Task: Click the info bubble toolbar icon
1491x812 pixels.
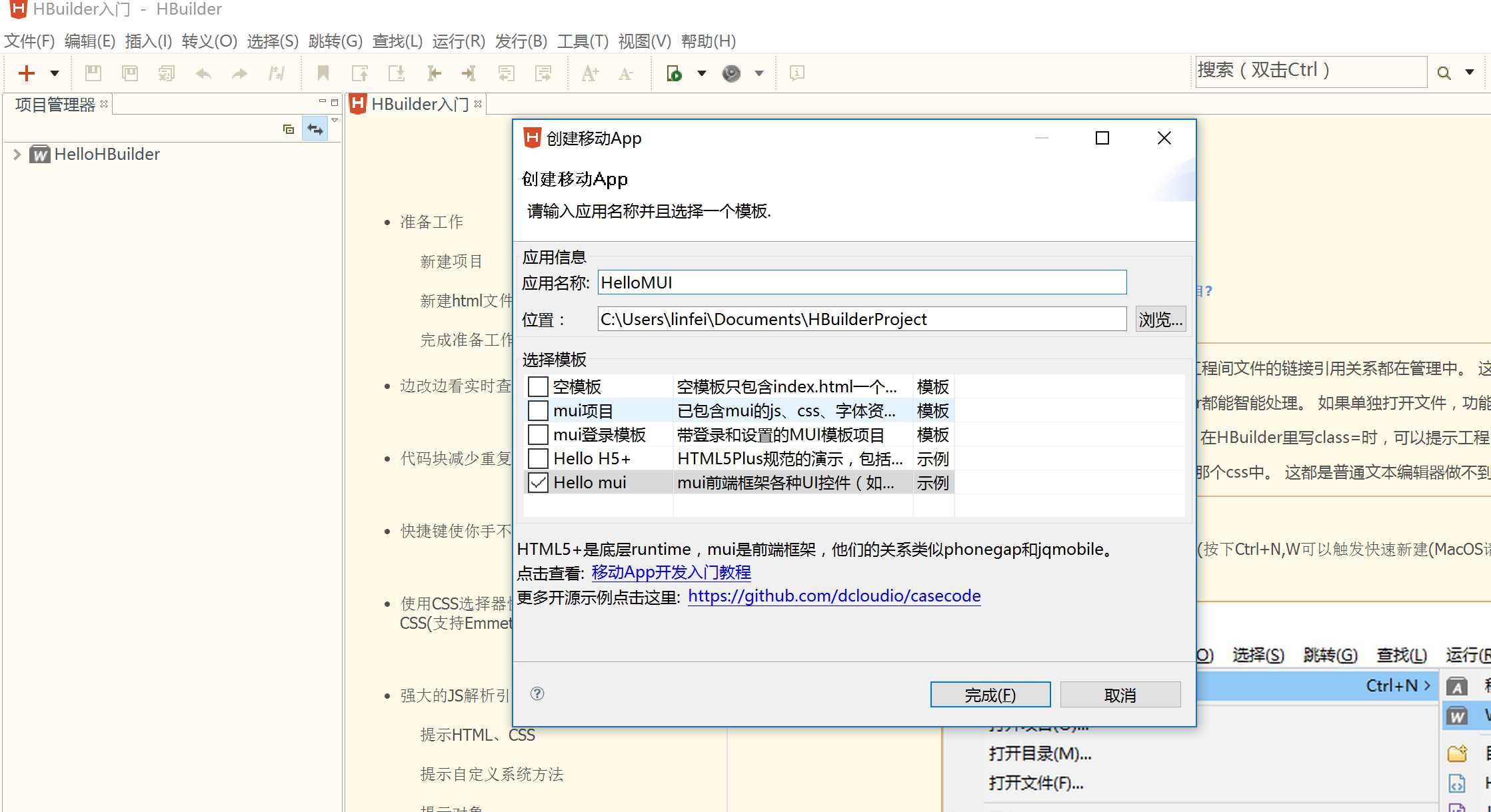Action: pos(796,73)
